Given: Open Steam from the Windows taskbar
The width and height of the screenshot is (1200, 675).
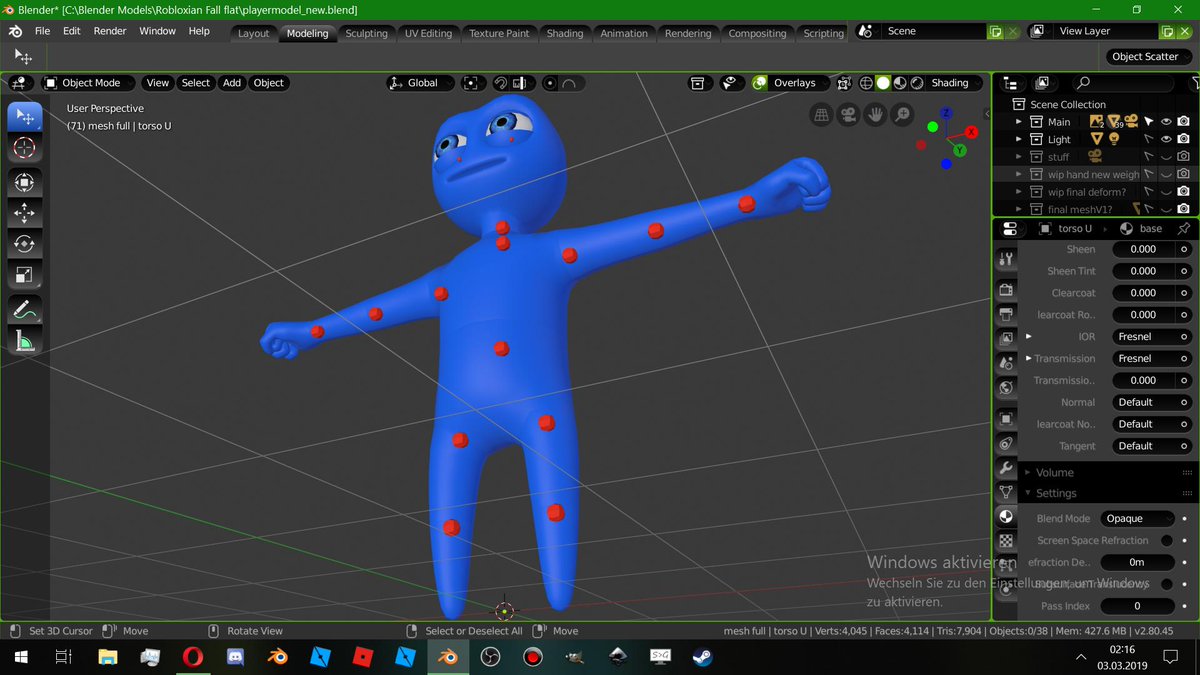Looking at the screenshot, I should [x=703, y=656].
